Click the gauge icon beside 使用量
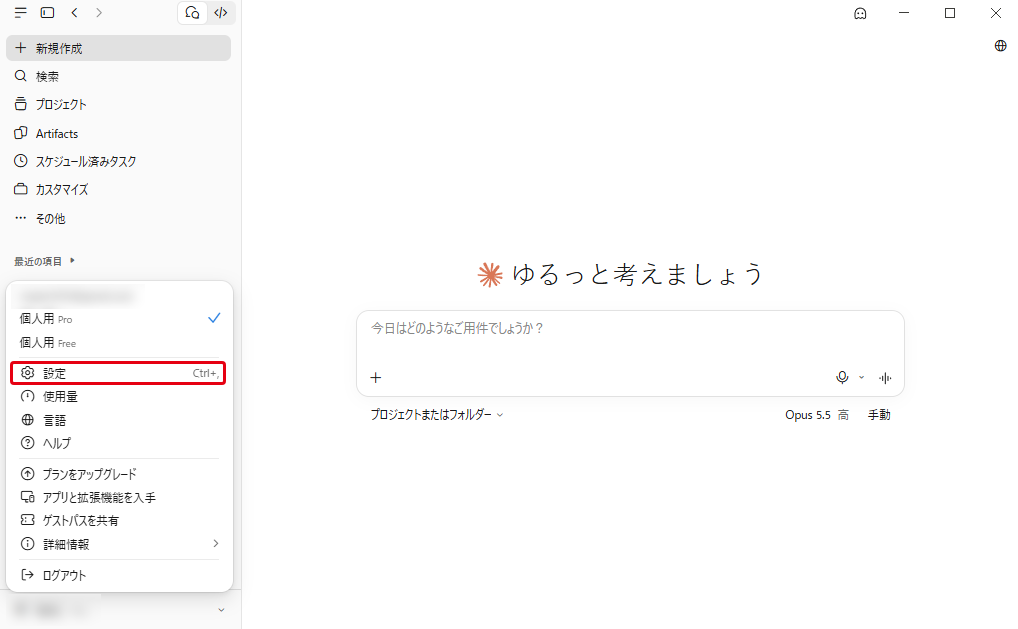The image size is (1018, 629). click(x=27, y=396)
